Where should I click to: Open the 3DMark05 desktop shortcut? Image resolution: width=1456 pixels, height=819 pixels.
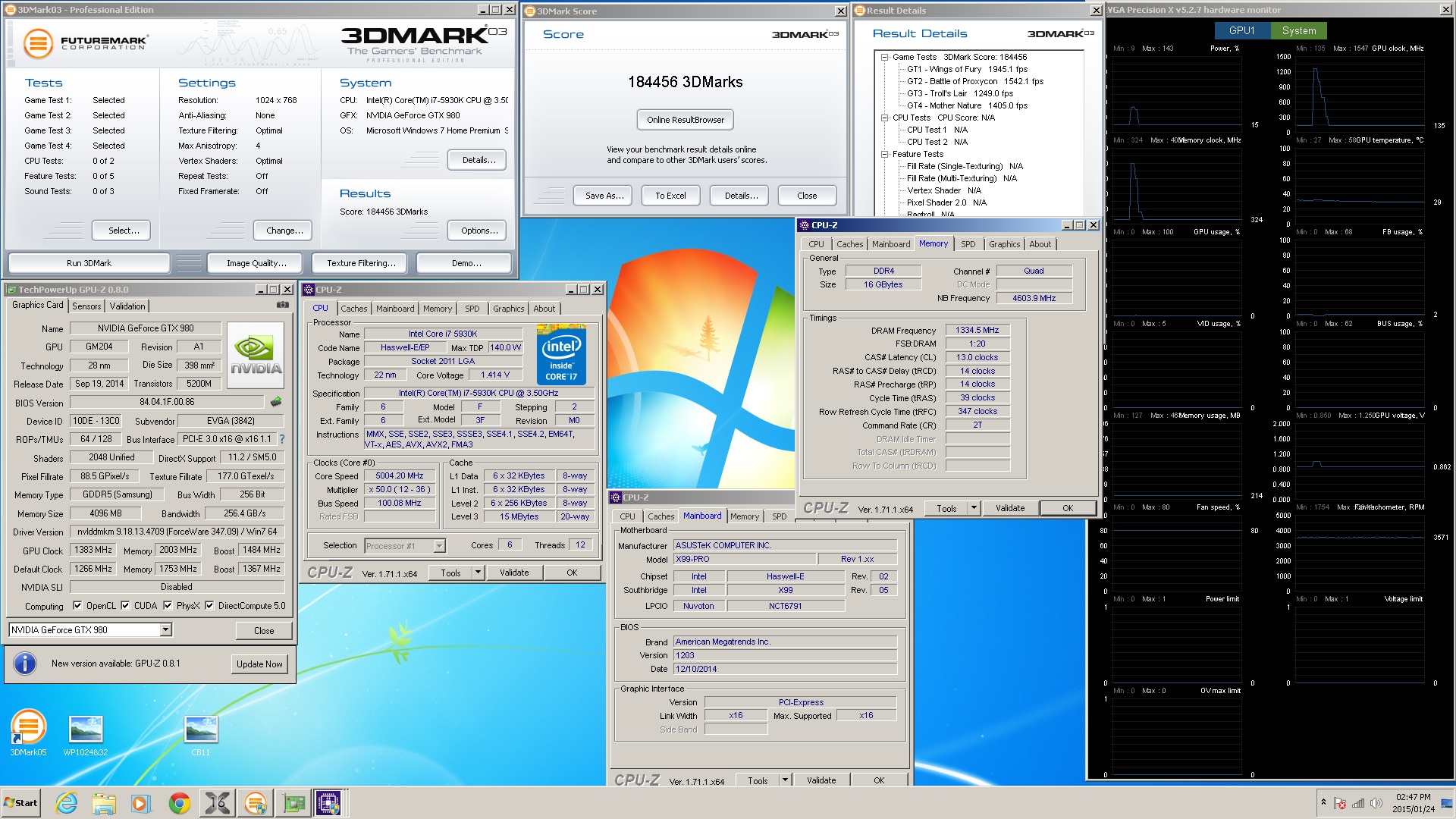pyautogui.click(x=28, y=732)
